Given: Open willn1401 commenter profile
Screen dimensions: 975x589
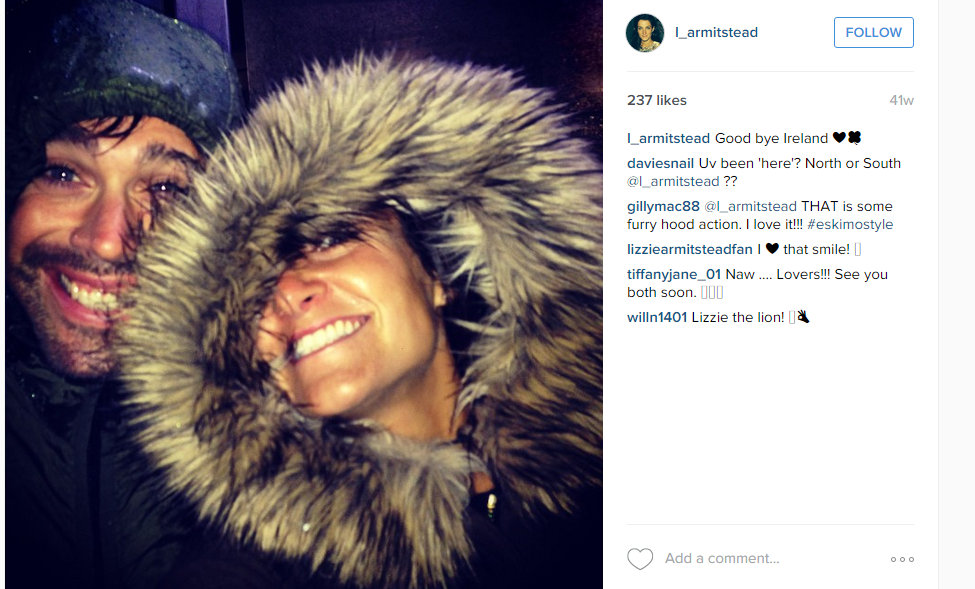Looking at the screenshot, I should 657,317.
